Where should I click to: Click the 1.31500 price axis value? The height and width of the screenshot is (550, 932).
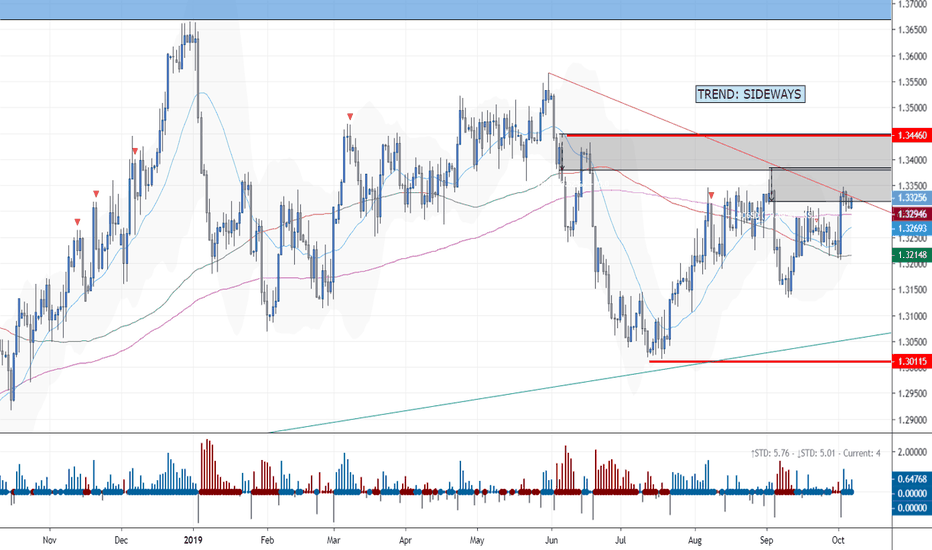click(x=912, y=290)
